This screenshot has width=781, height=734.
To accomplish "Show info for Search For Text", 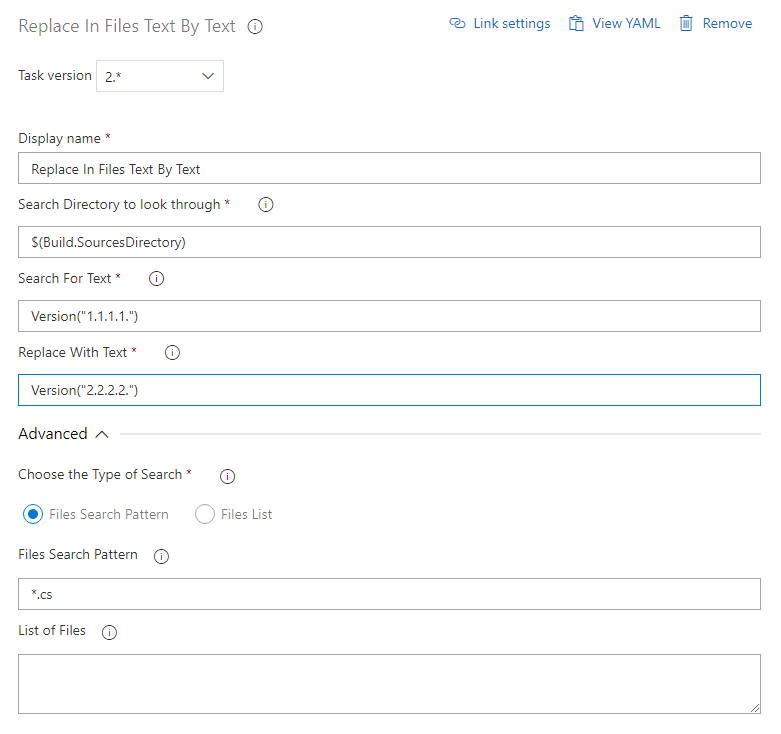I will (x=156, y=278).
